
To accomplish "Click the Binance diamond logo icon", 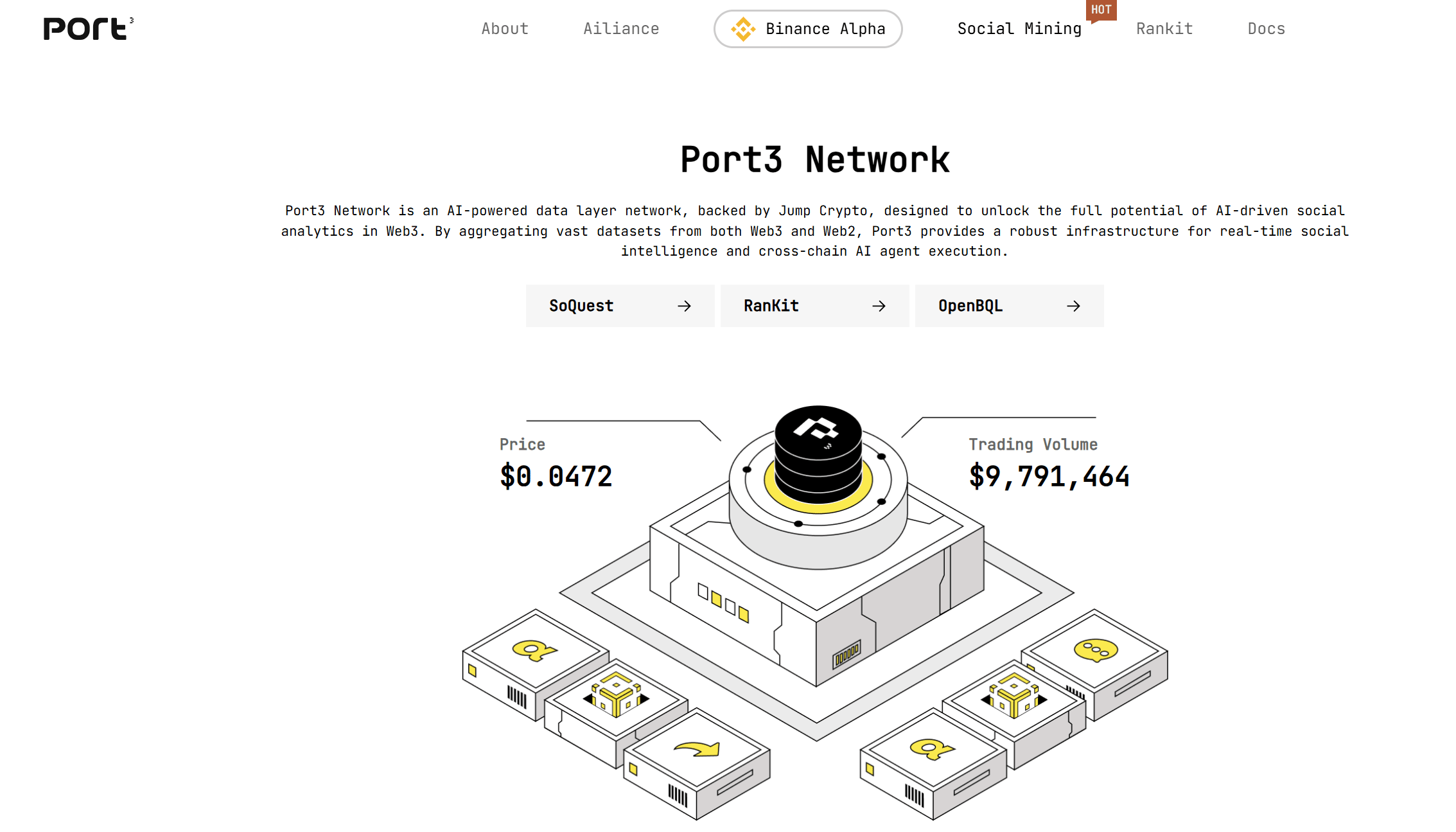I will coord(743,29).
